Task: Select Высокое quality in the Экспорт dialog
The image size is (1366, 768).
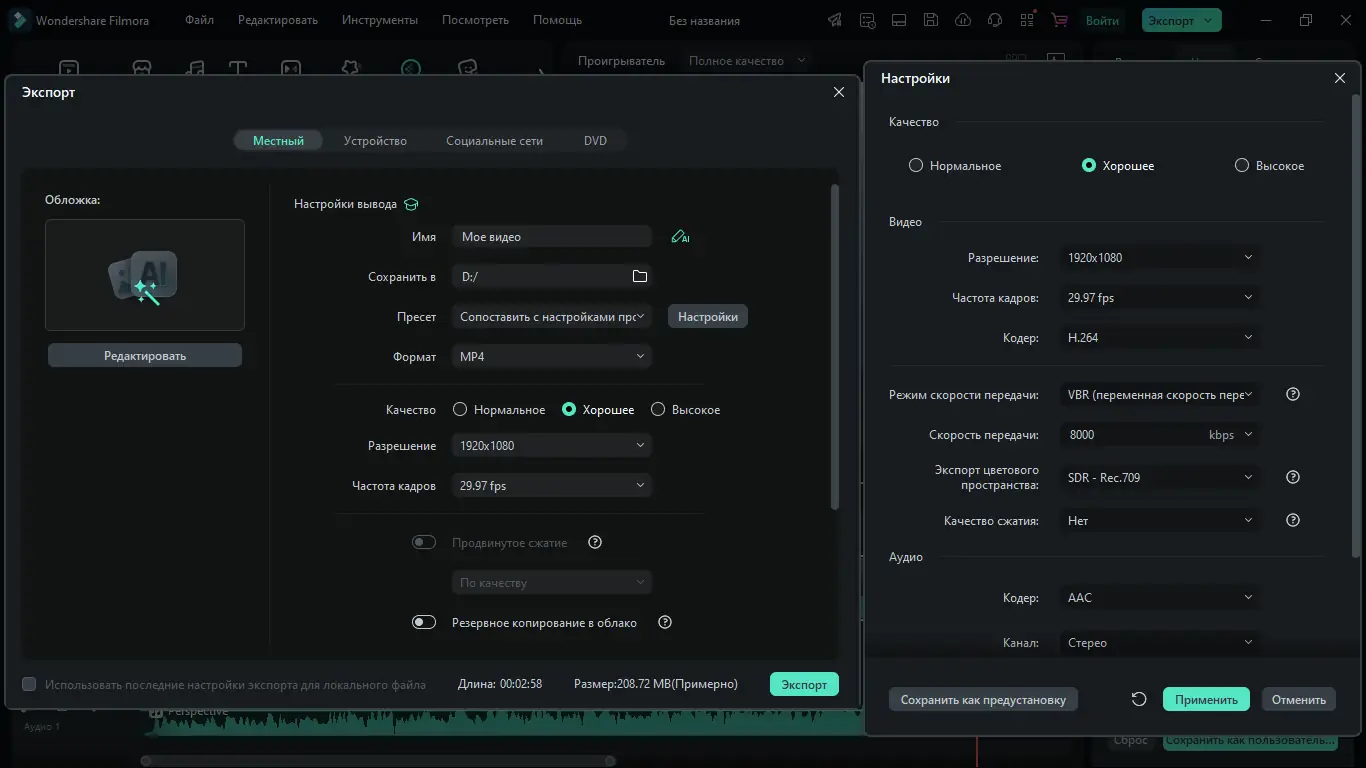Action: point(685,410)
